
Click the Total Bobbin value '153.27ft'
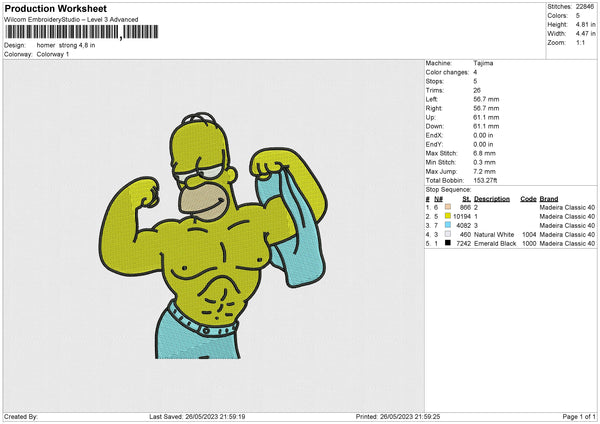tap(485, 180)
